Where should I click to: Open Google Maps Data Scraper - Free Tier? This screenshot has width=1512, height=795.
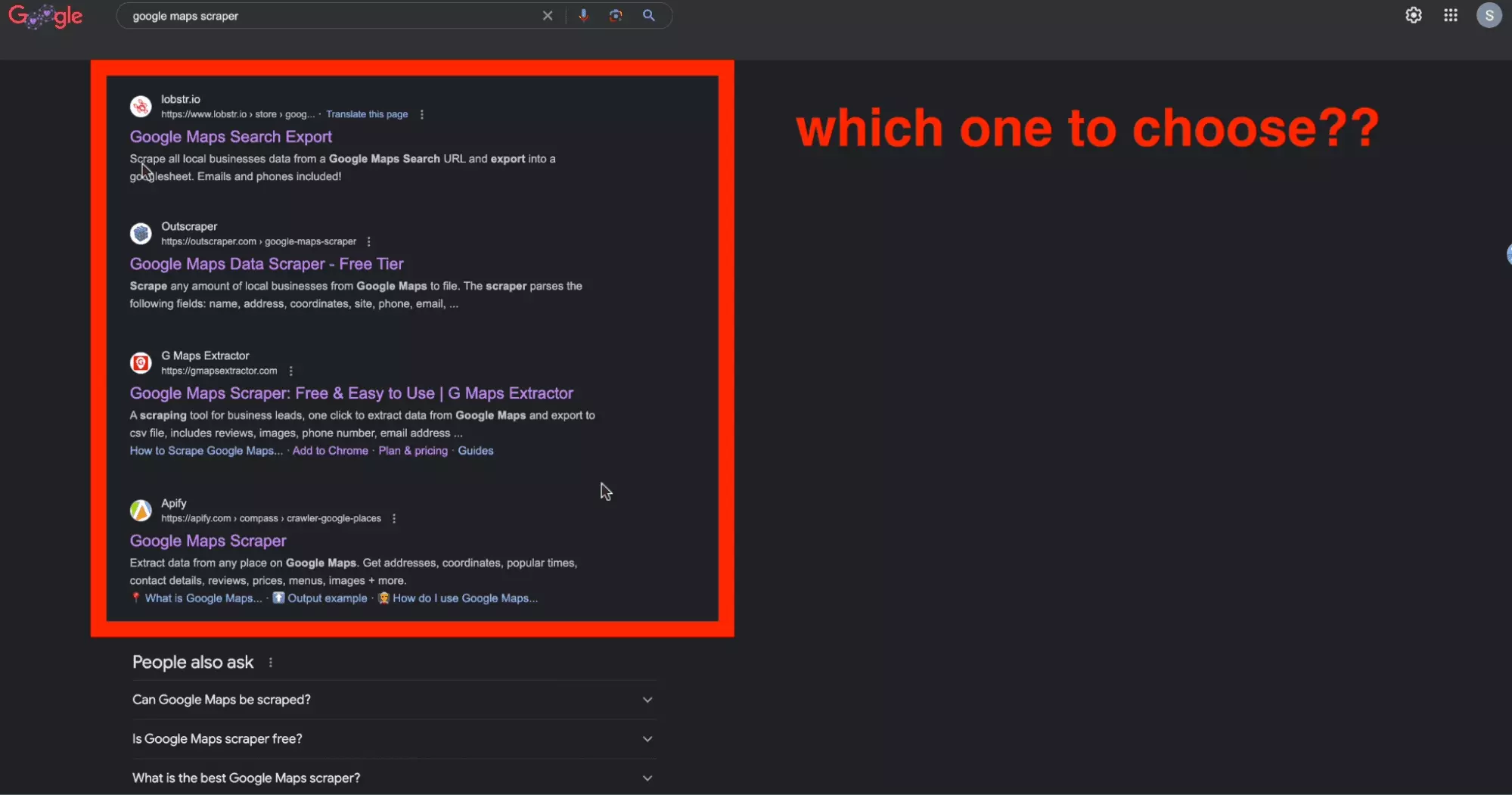(x=266, y=264)
